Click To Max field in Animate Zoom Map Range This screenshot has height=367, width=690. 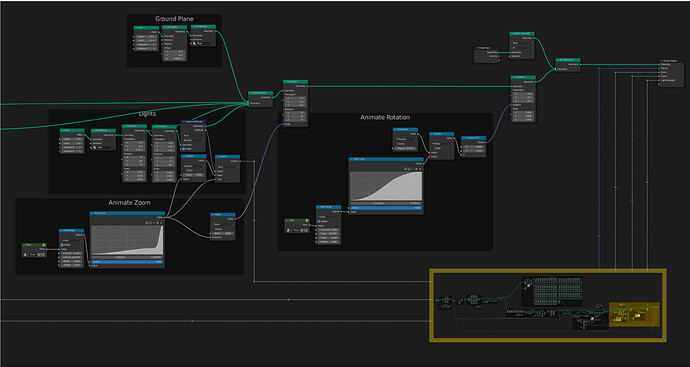pos(72,265)
